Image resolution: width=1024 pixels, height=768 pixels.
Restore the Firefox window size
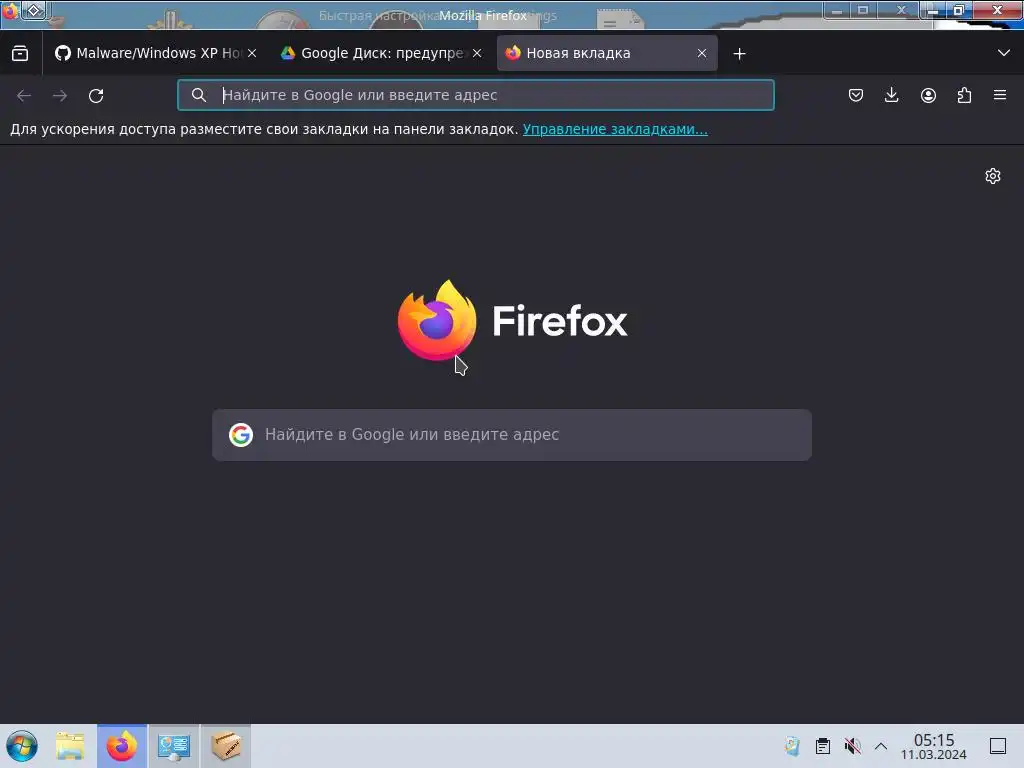click(x=959, y=10)
